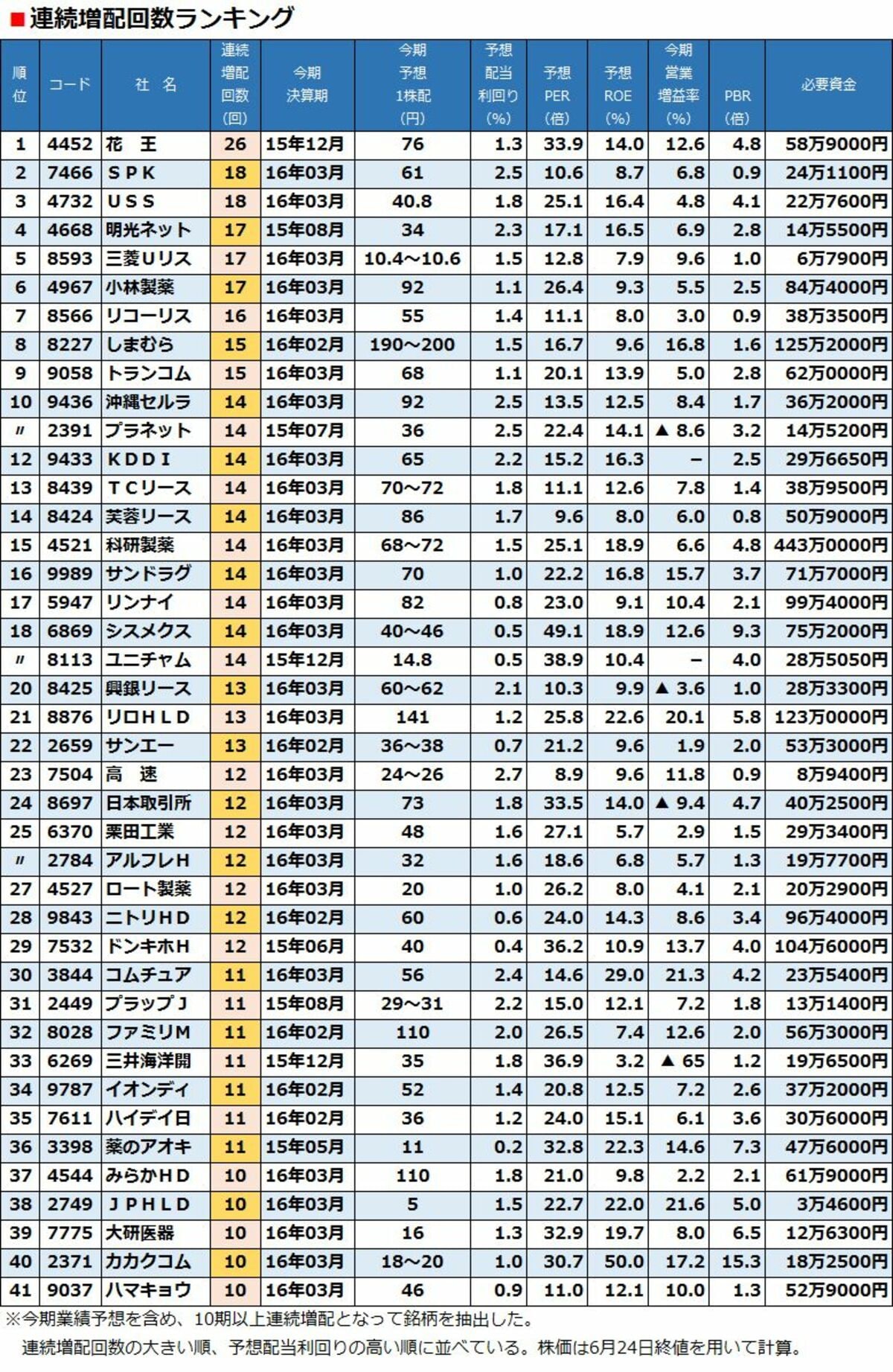
Task: Click code 7466 for SPK
Action: point(70,173)
